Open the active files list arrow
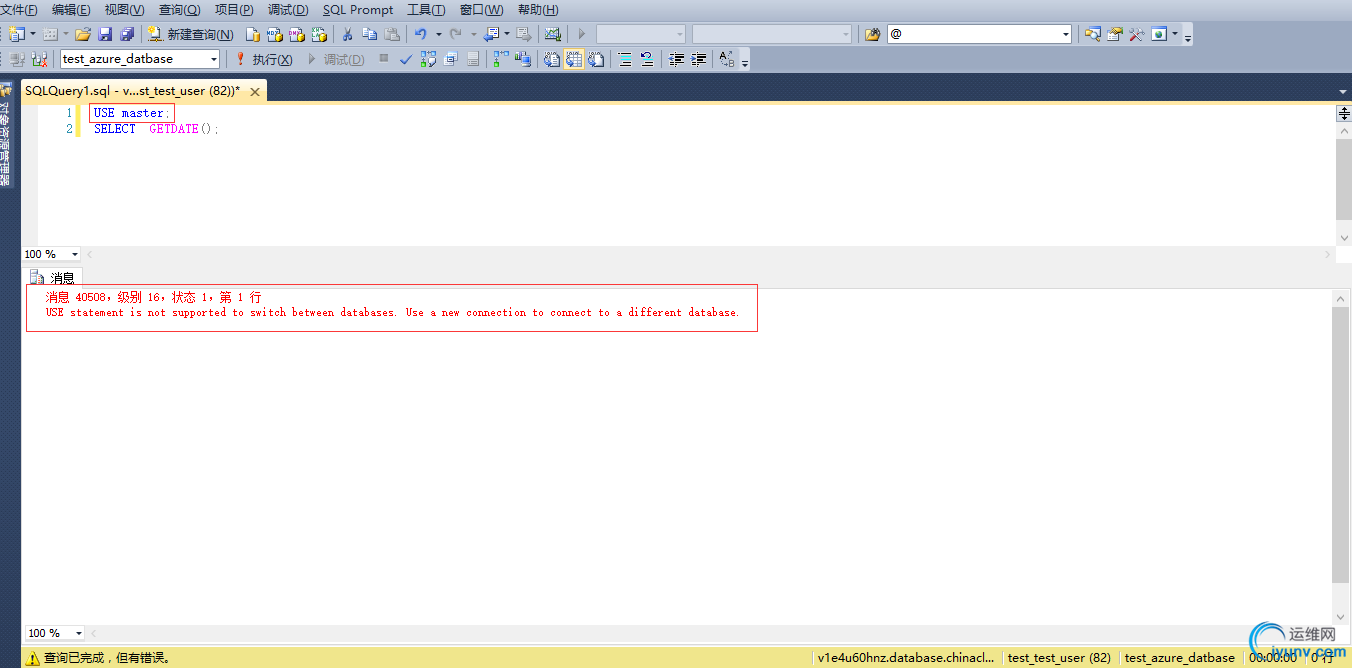 point(1343,90)
